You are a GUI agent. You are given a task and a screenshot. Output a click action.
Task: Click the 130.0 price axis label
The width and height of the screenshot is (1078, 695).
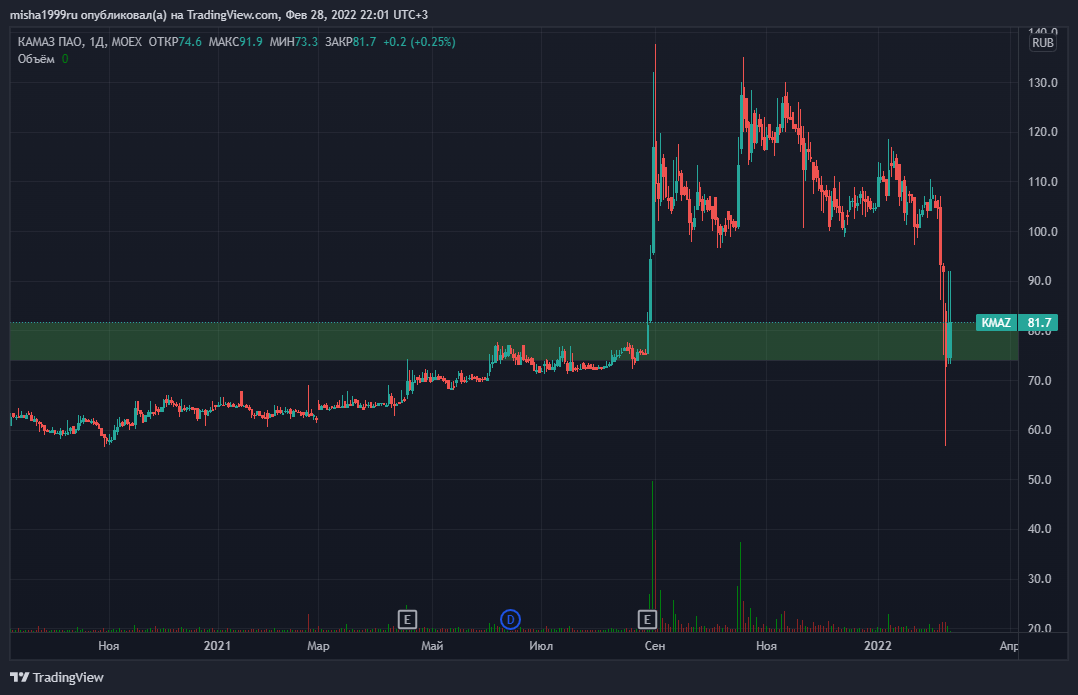(x=1042, y=82)
